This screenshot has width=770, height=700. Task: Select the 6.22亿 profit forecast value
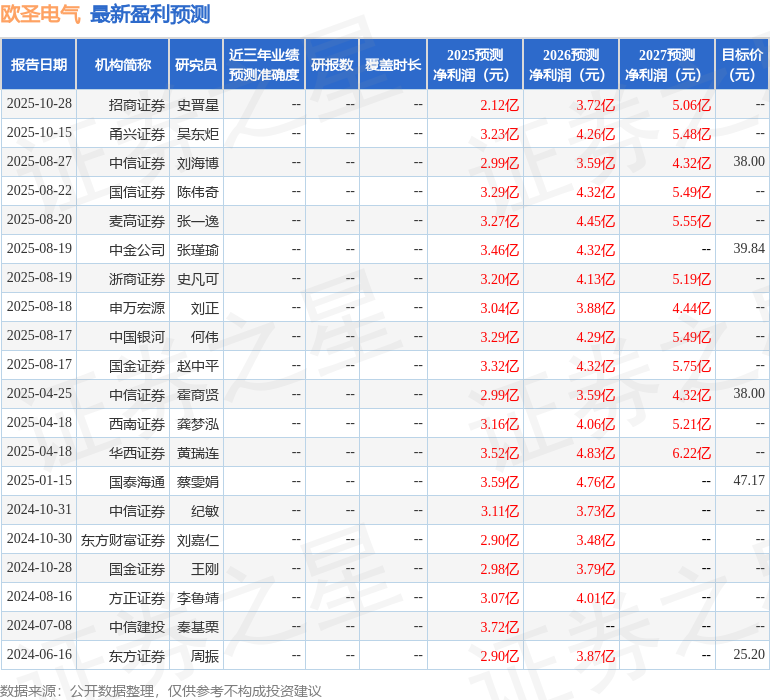point(691,453)
